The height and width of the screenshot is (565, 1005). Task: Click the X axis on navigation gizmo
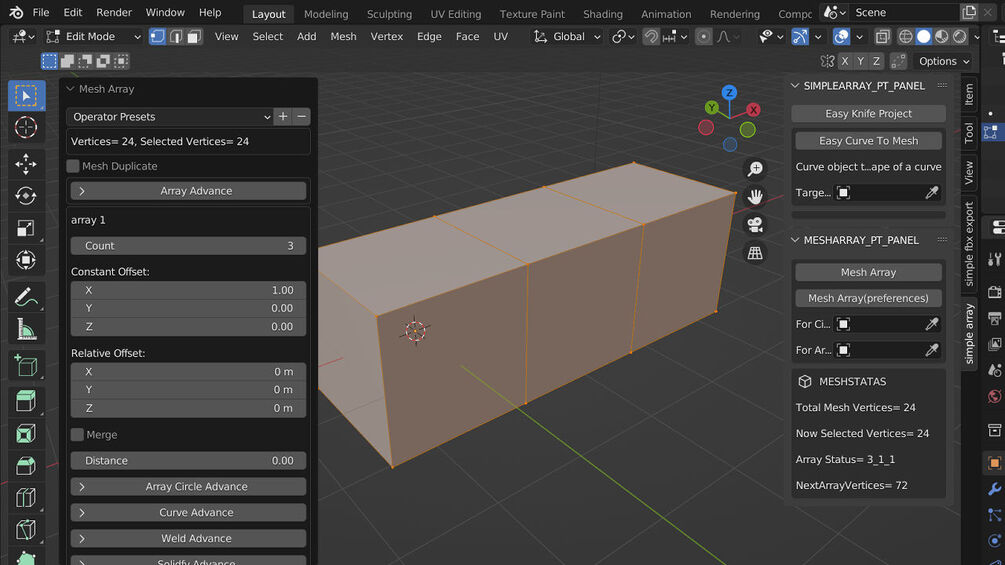click(753, 110)
